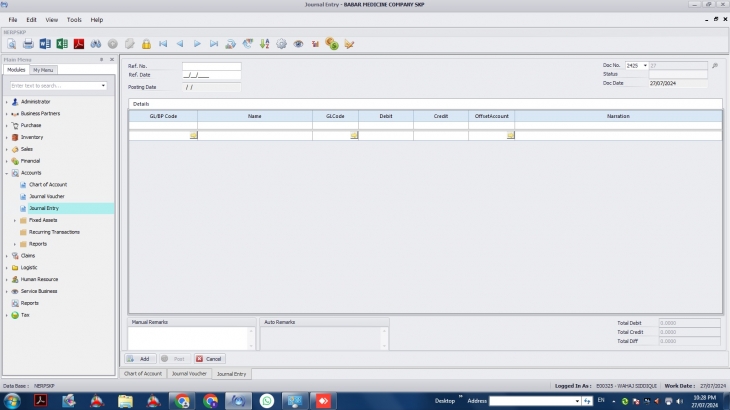Go to next record arrow icon
This screenshot has height=410, width=730.
(197, 44)
